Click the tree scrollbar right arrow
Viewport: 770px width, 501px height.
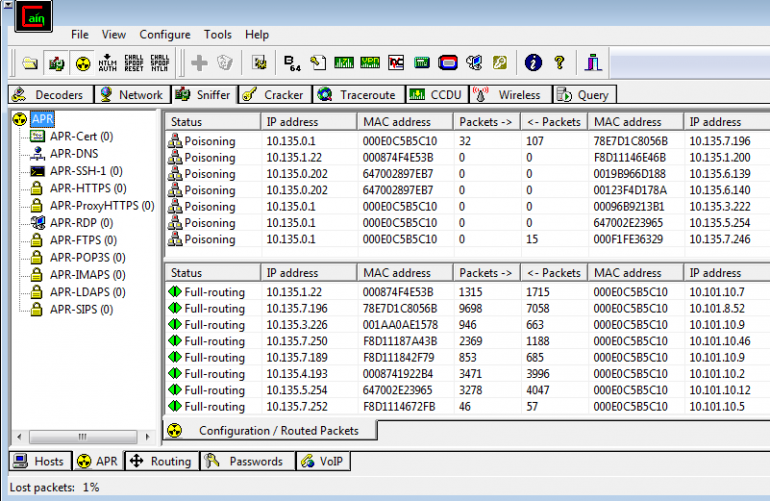click(x=147, y=437)
